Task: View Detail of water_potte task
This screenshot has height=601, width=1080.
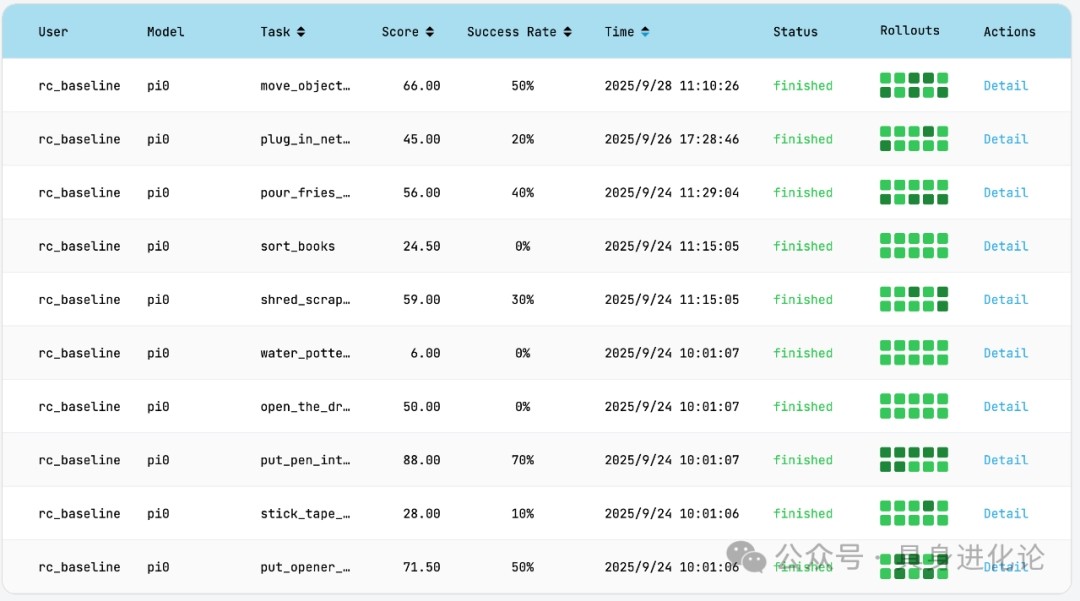Action: coord(1005,353)
